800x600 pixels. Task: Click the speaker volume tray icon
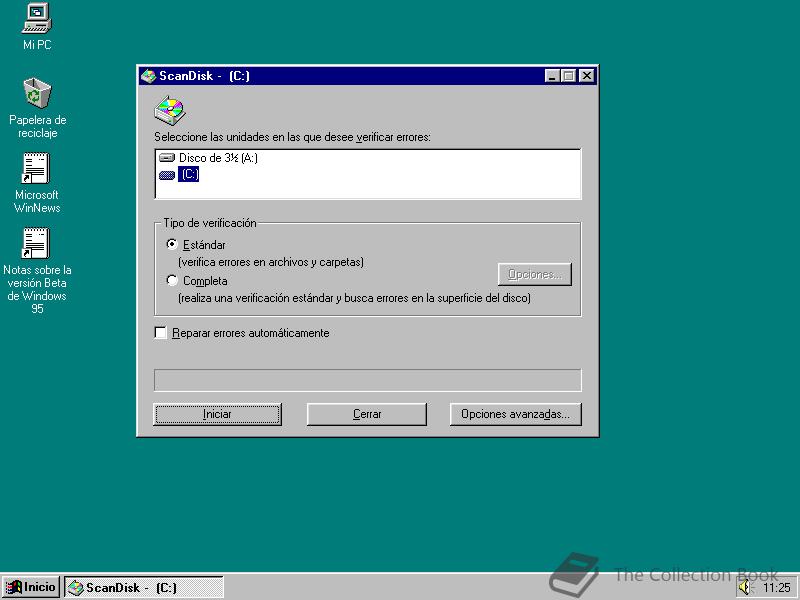point(746,587)
